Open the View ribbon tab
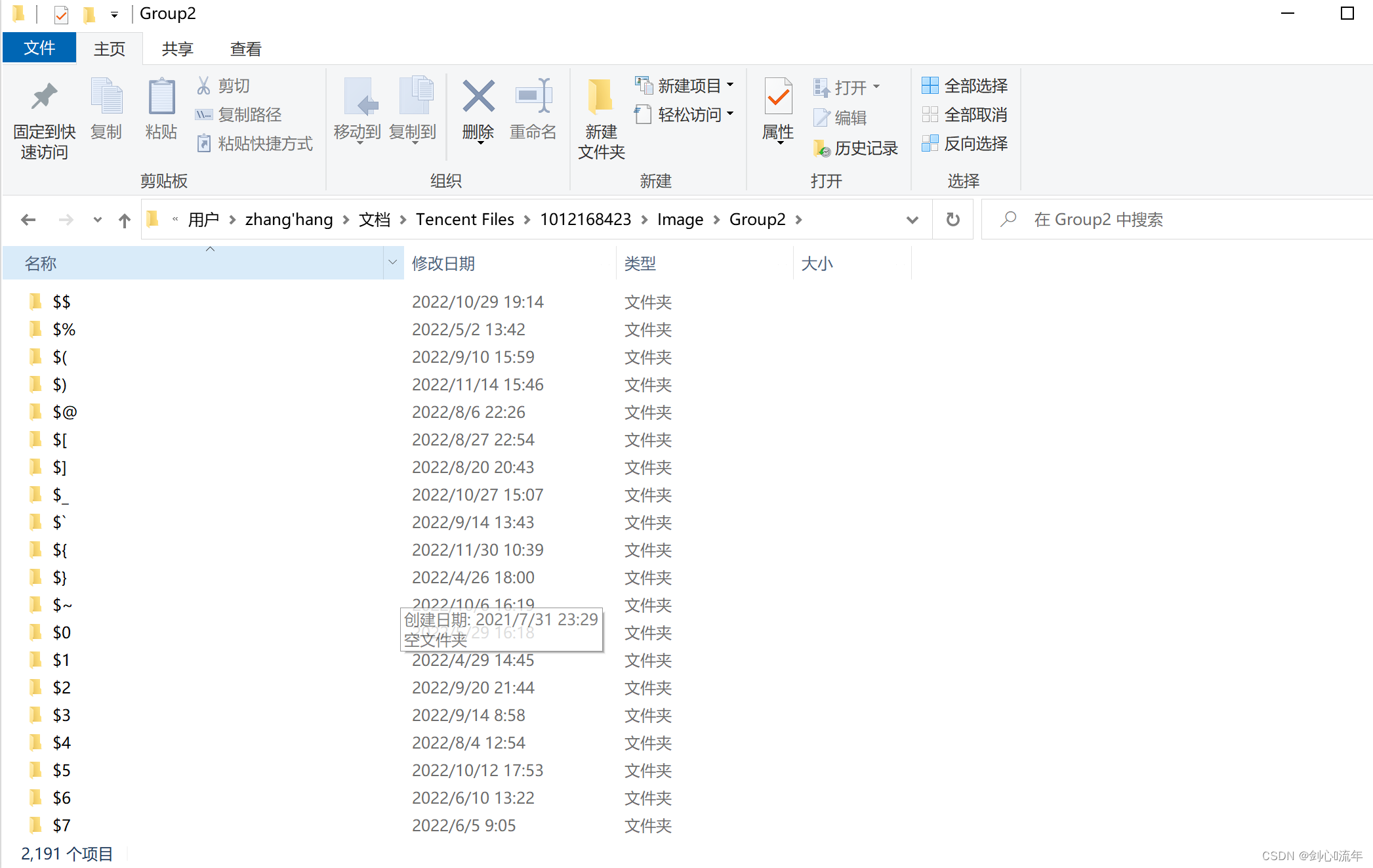The image size is (1373, 868). point(245,49)
